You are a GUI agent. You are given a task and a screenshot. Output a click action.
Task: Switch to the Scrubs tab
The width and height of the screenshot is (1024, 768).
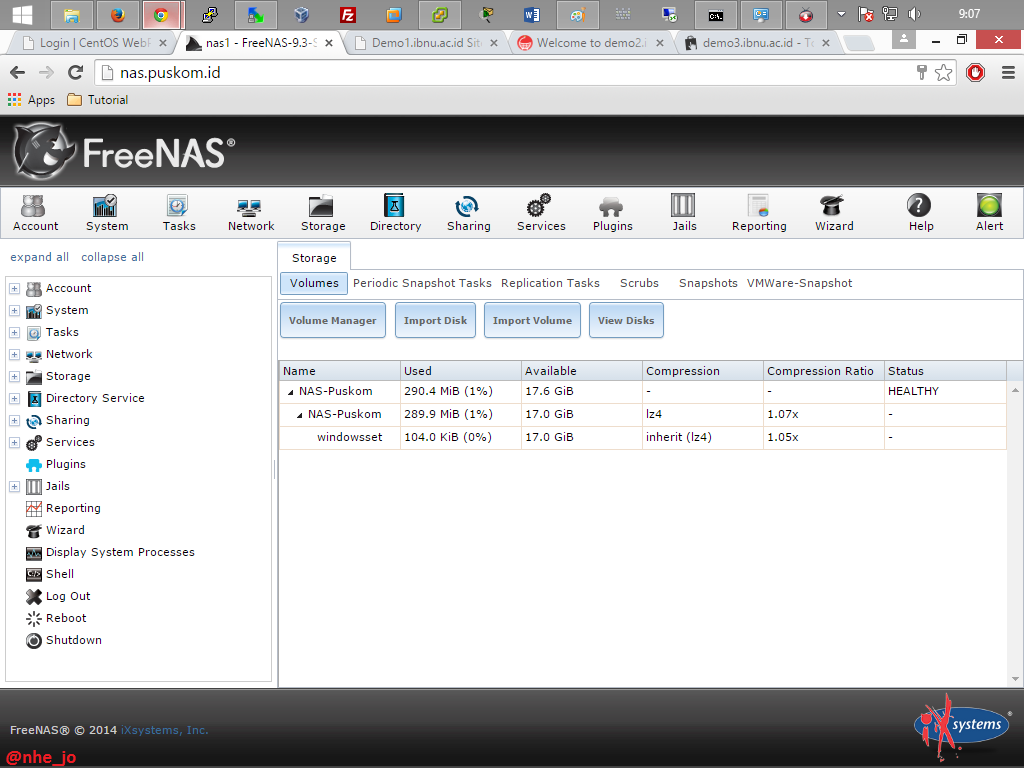pyautogui.click(x=639, y=283)
